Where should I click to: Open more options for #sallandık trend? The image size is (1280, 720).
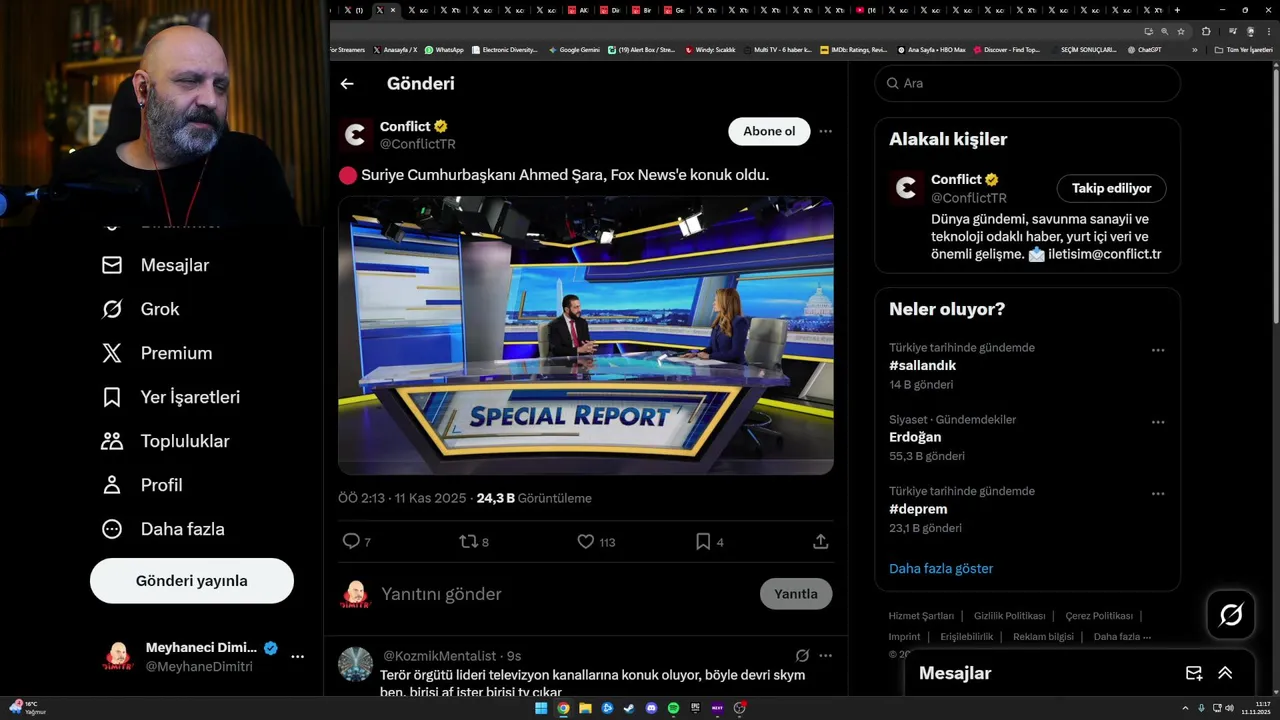1158,350
